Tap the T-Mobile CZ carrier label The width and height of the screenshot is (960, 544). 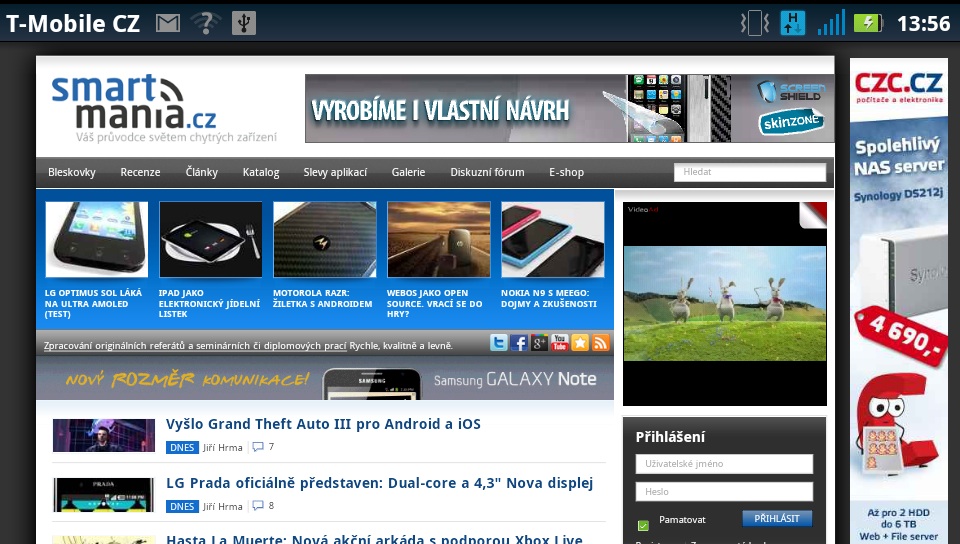click(73, 23)
